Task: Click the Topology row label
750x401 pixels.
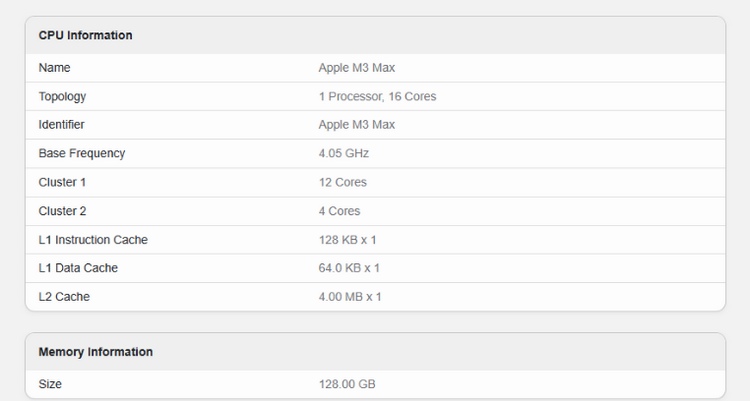Action: tap(62, 97)
